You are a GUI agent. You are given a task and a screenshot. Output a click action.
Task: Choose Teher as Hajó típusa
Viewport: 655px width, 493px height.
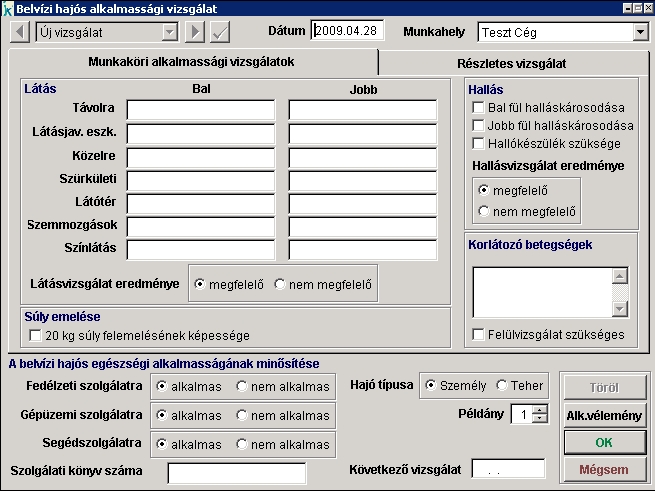click(501, 385)
